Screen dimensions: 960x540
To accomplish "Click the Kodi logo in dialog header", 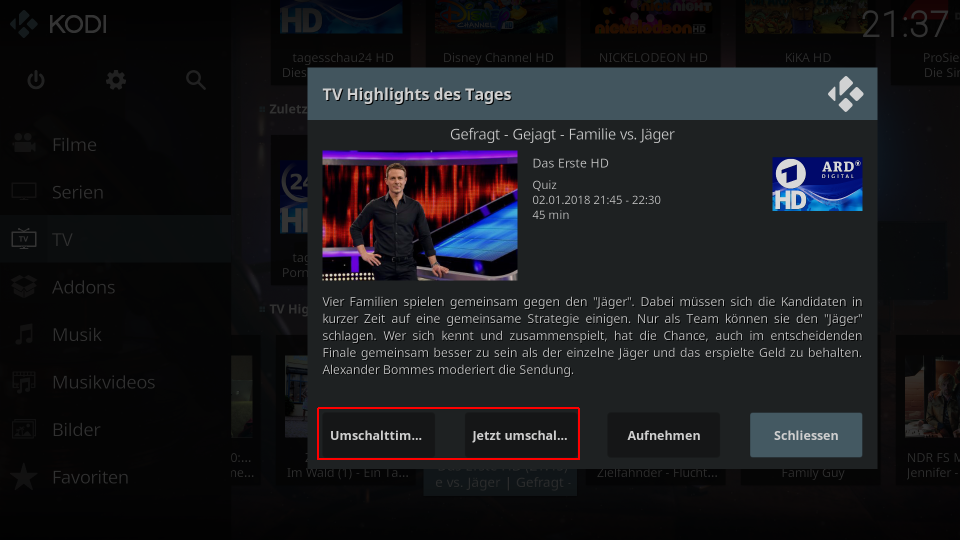I will click(846, 94).
